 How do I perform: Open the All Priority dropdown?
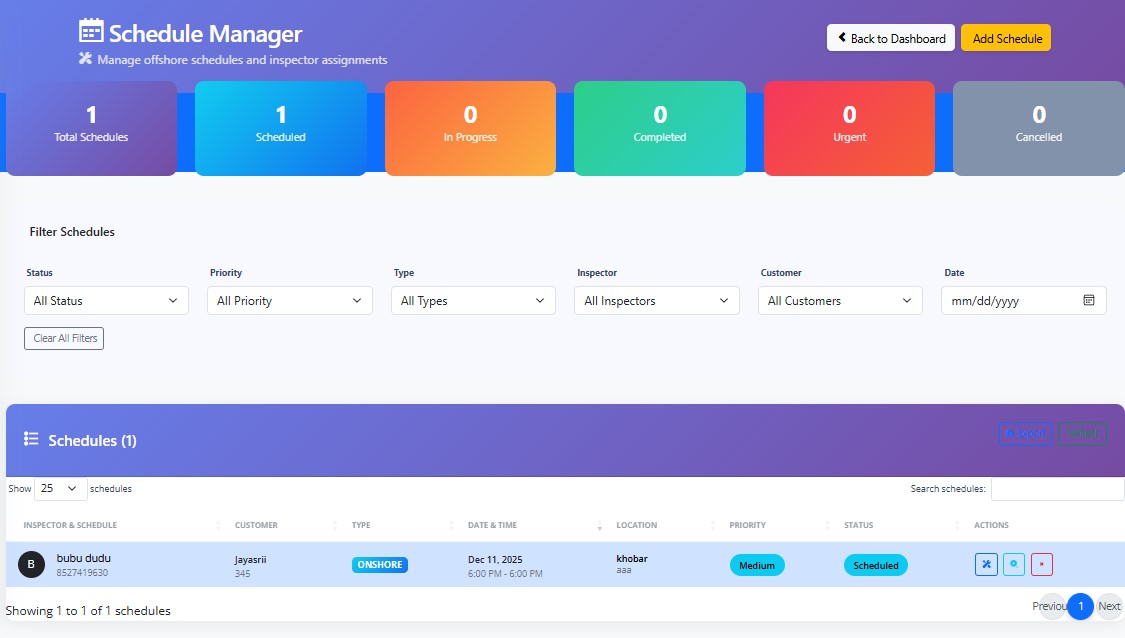click(x=289, y=300)
